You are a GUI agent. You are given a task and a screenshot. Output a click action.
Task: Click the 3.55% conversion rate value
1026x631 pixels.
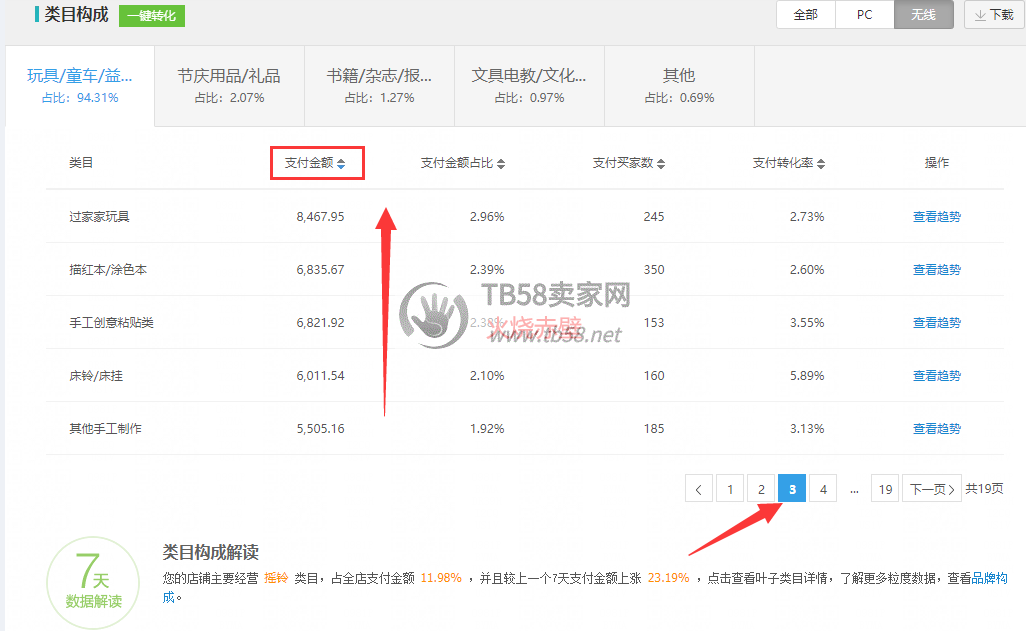tap(807, 323)
